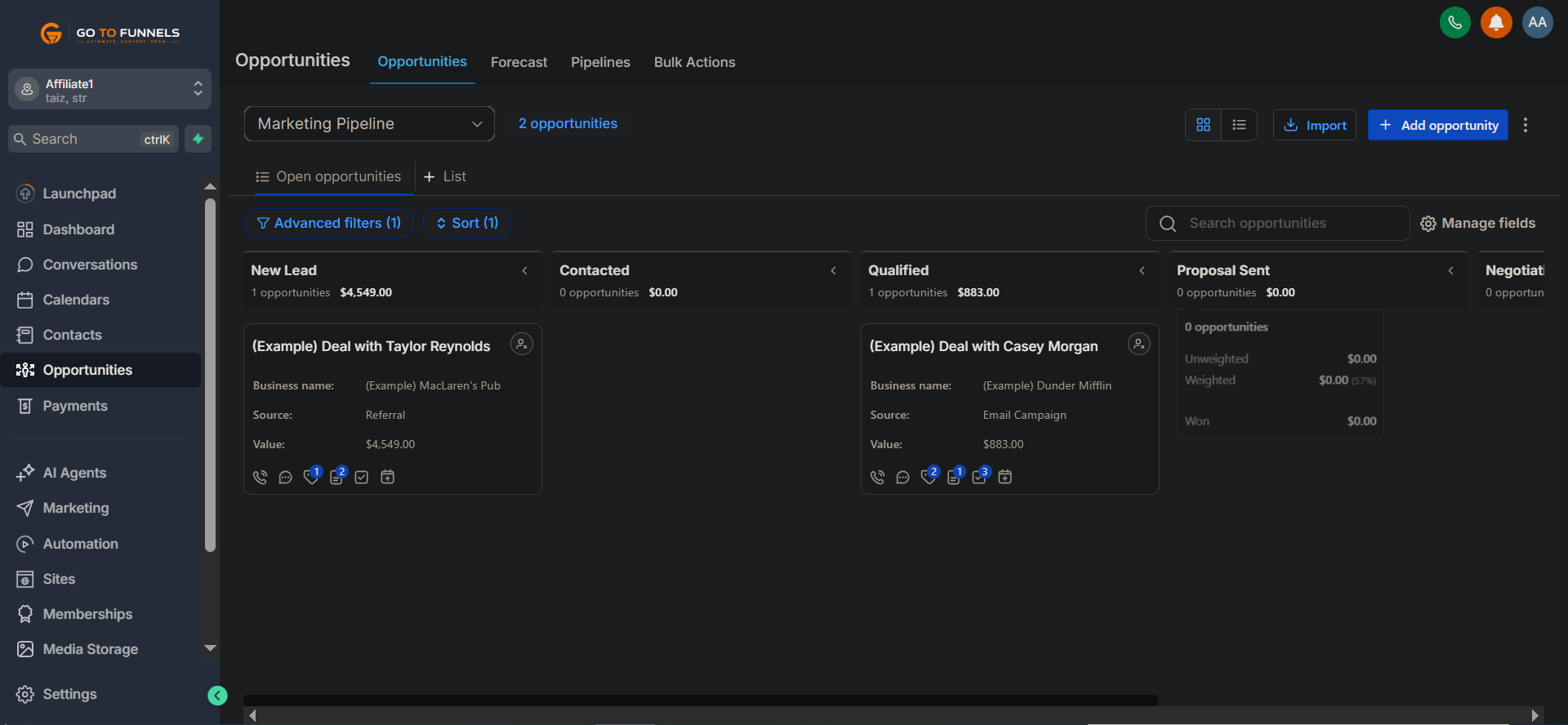The height and width of the screenshot is (725, 1568).
Task: Expand the Affiliate1 account switcher
Action: coord(109,89)
